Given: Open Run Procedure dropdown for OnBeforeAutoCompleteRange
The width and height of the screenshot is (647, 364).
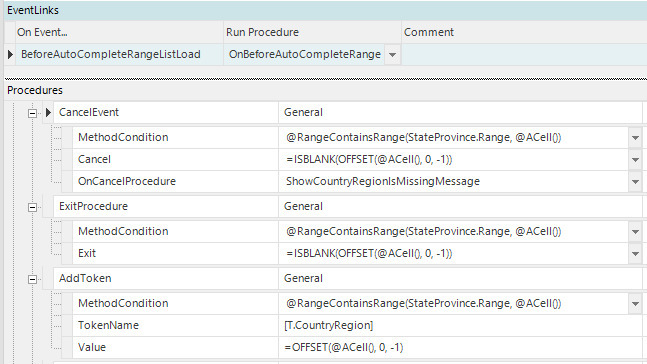Looking at the screenshot, I should click(x=392, y=54).
